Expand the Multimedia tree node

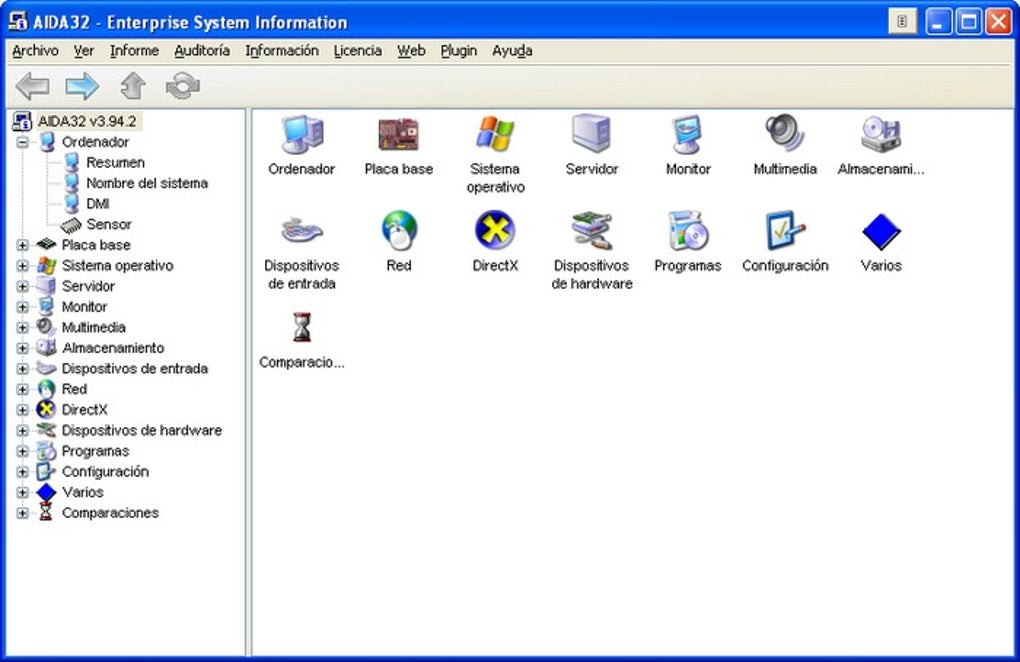[x=23, y=327]
